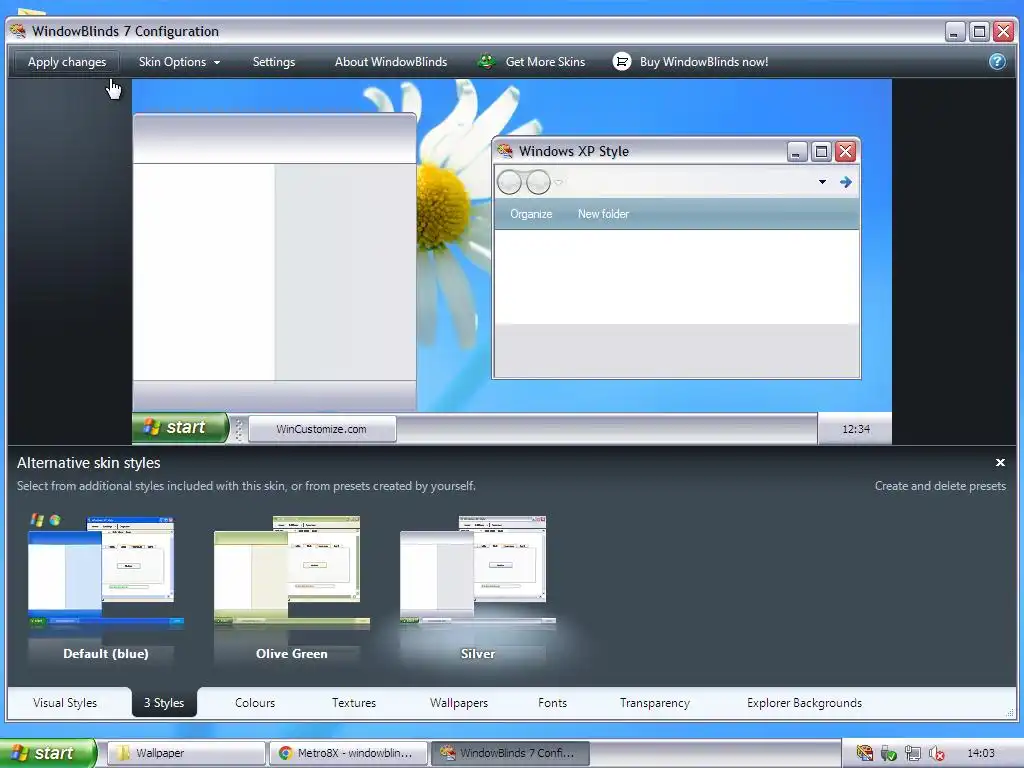The width and height of the screenshot is (1024, 768).
Task: Click Get More Skins link
Action: (545, 62)
